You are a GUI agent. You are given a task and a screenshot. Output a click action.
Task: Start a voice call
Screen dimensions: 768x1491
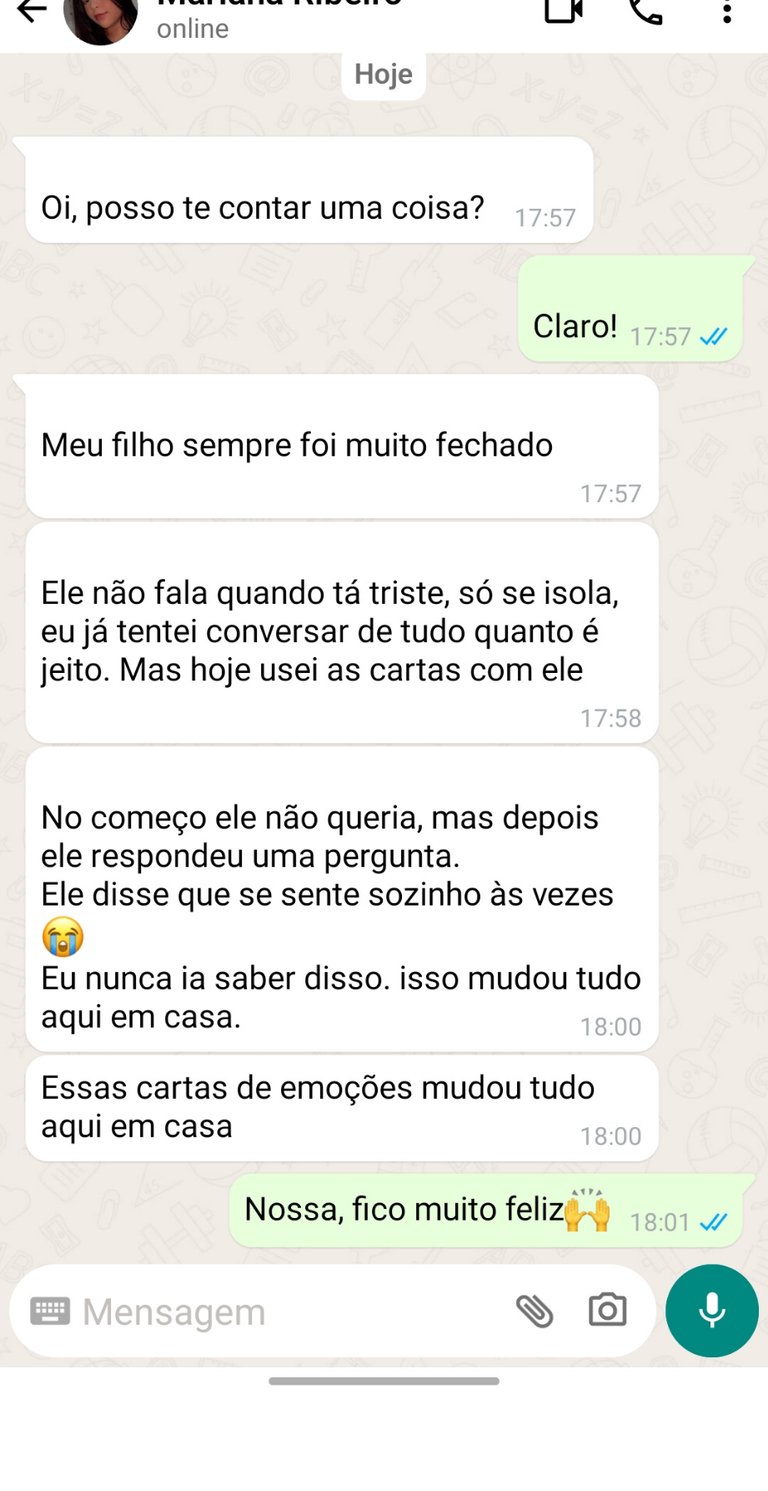click(646, 10)
